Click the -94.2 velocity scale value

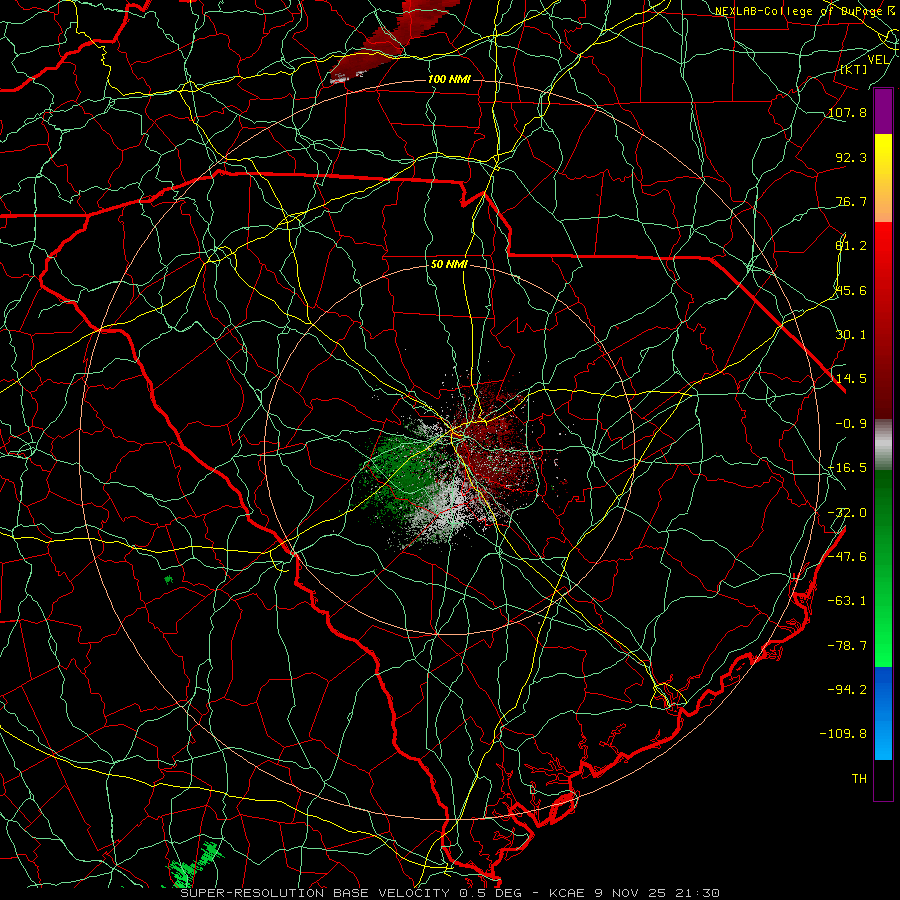(847, 689)
